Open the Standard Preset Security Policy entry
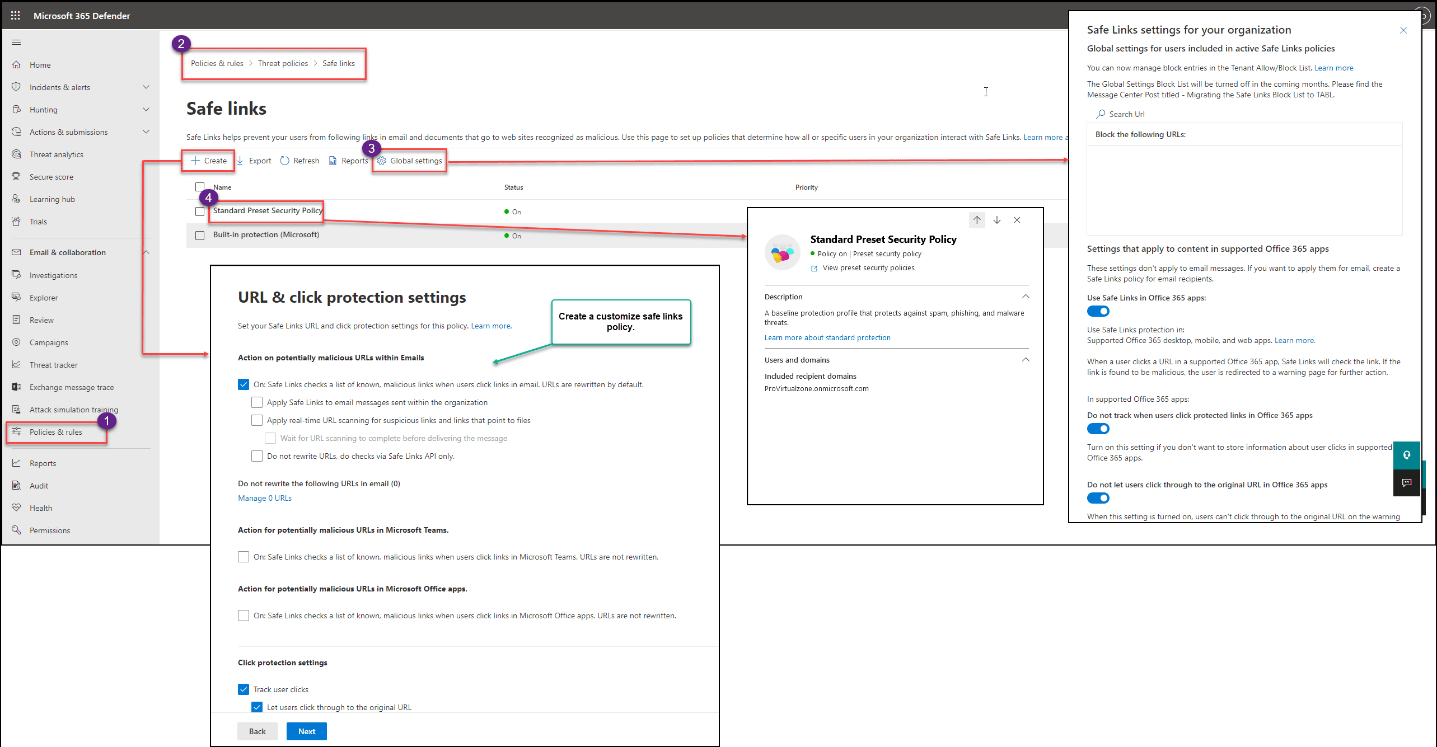The height and width of the screenshot is (747, 1437). tap(268, 211)
